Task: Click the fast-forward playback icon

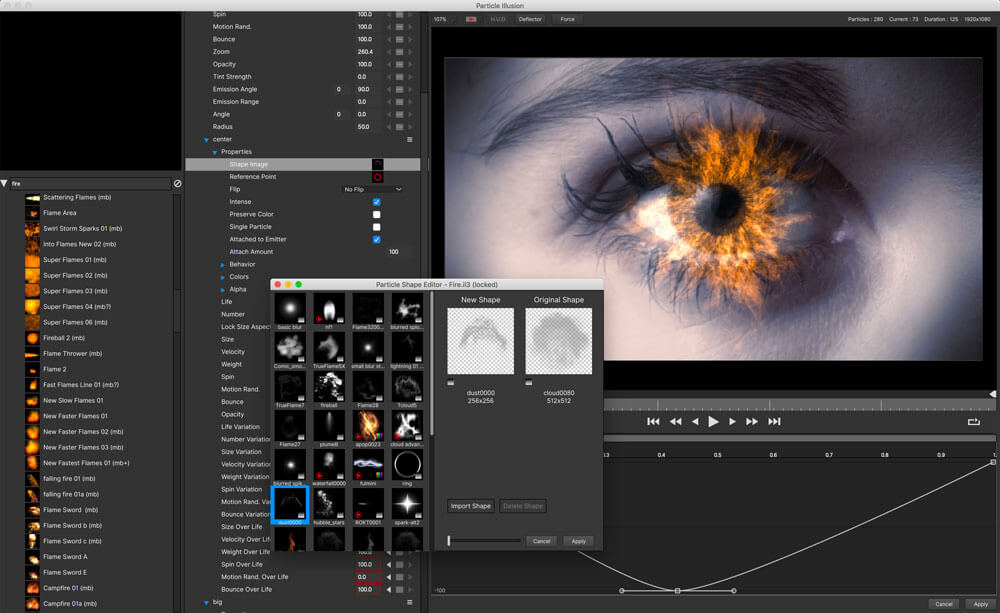Action: click(x=751, y=421)
